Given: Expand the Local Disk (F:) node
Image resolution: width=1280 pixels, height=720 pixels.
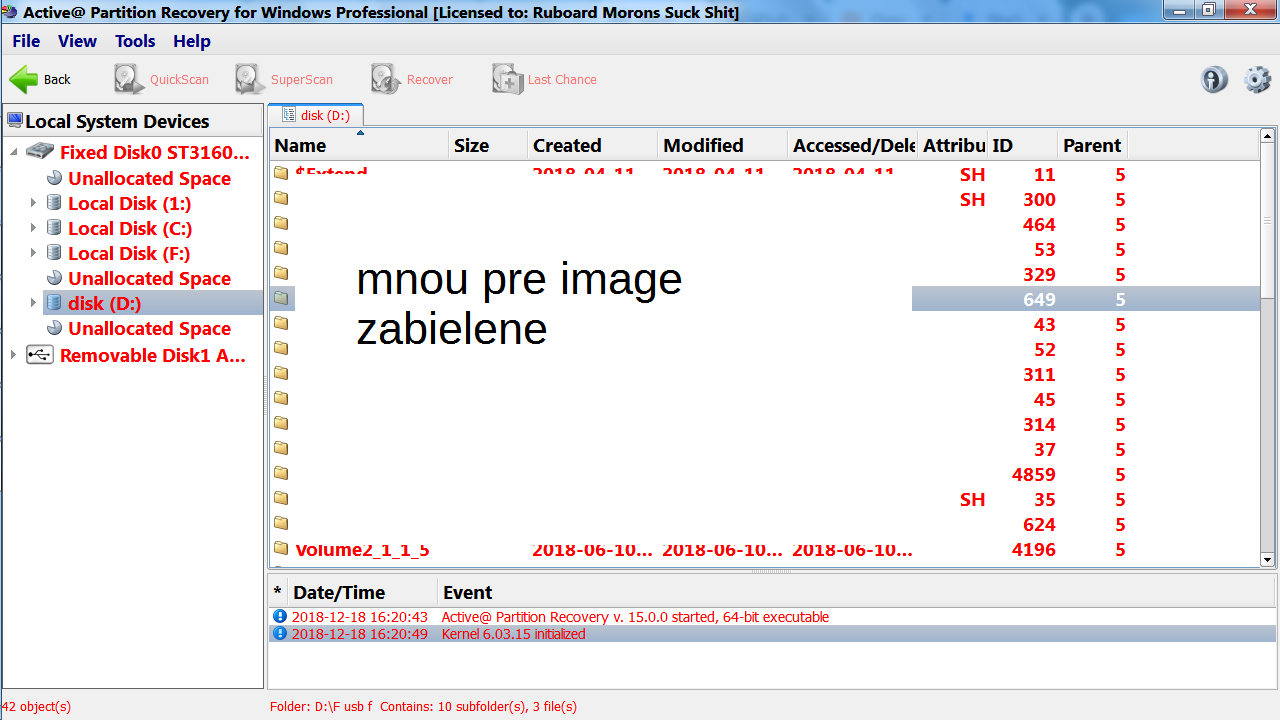Looking at the screenshot, I should pos(33,253).
